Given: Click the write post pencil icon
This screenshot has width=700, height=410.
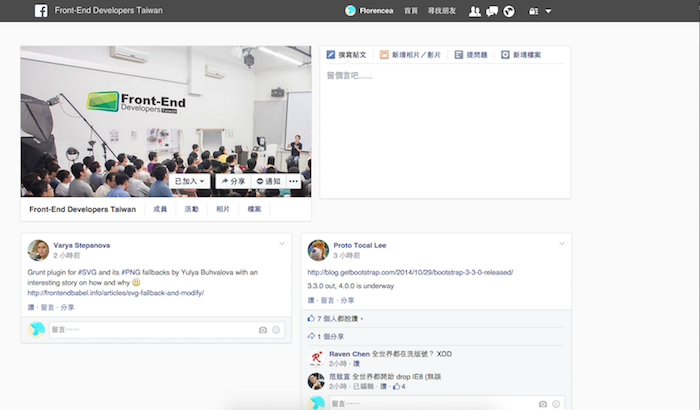Looking at the screenshot, I should coord(331,54).
